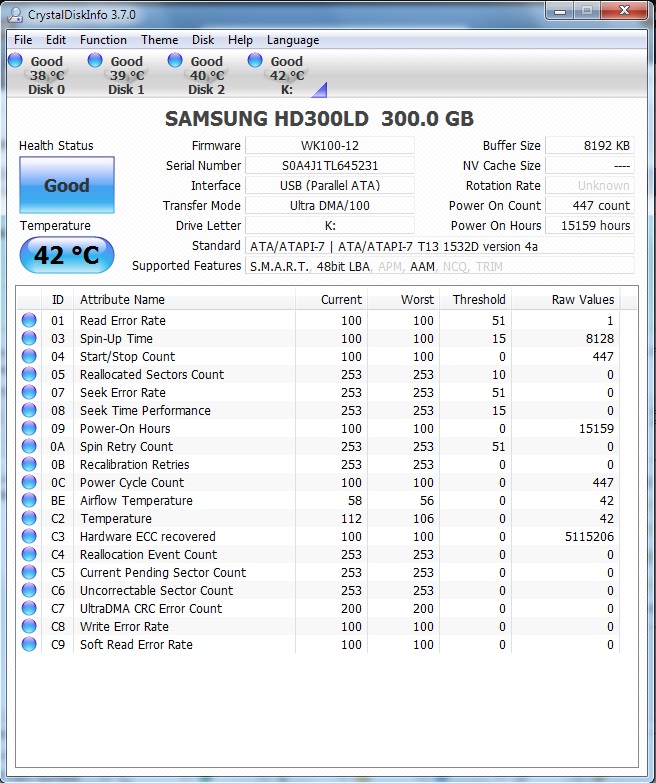The height and width of the screenshot is (783, 656).
Task: Click status orb for Reallocated Sectors Count
Action: click(x=29, y=374)
